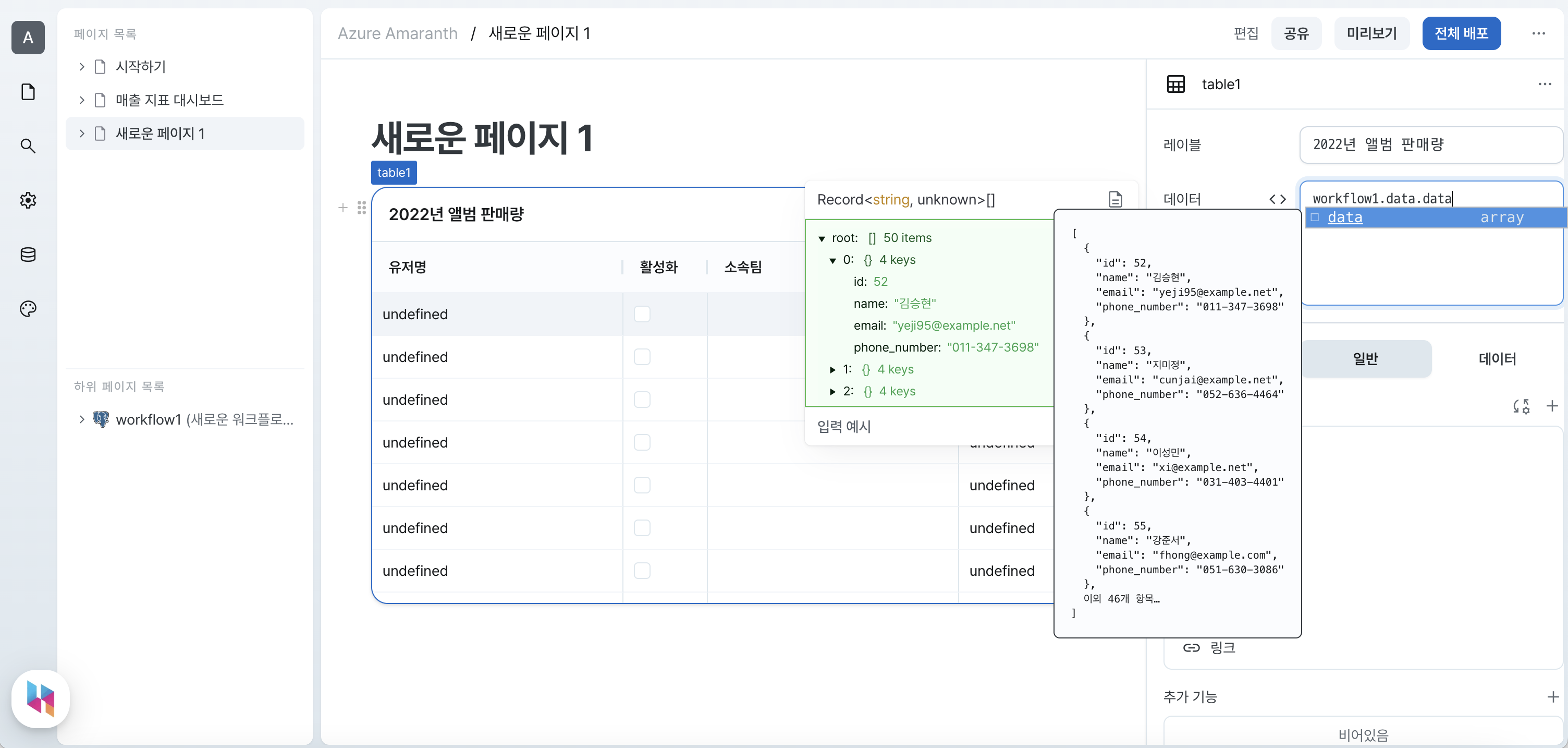Screen dimensions: 1568x748
Task: Toggle code mode for the 데이터 field
Action: [1277, 199]
